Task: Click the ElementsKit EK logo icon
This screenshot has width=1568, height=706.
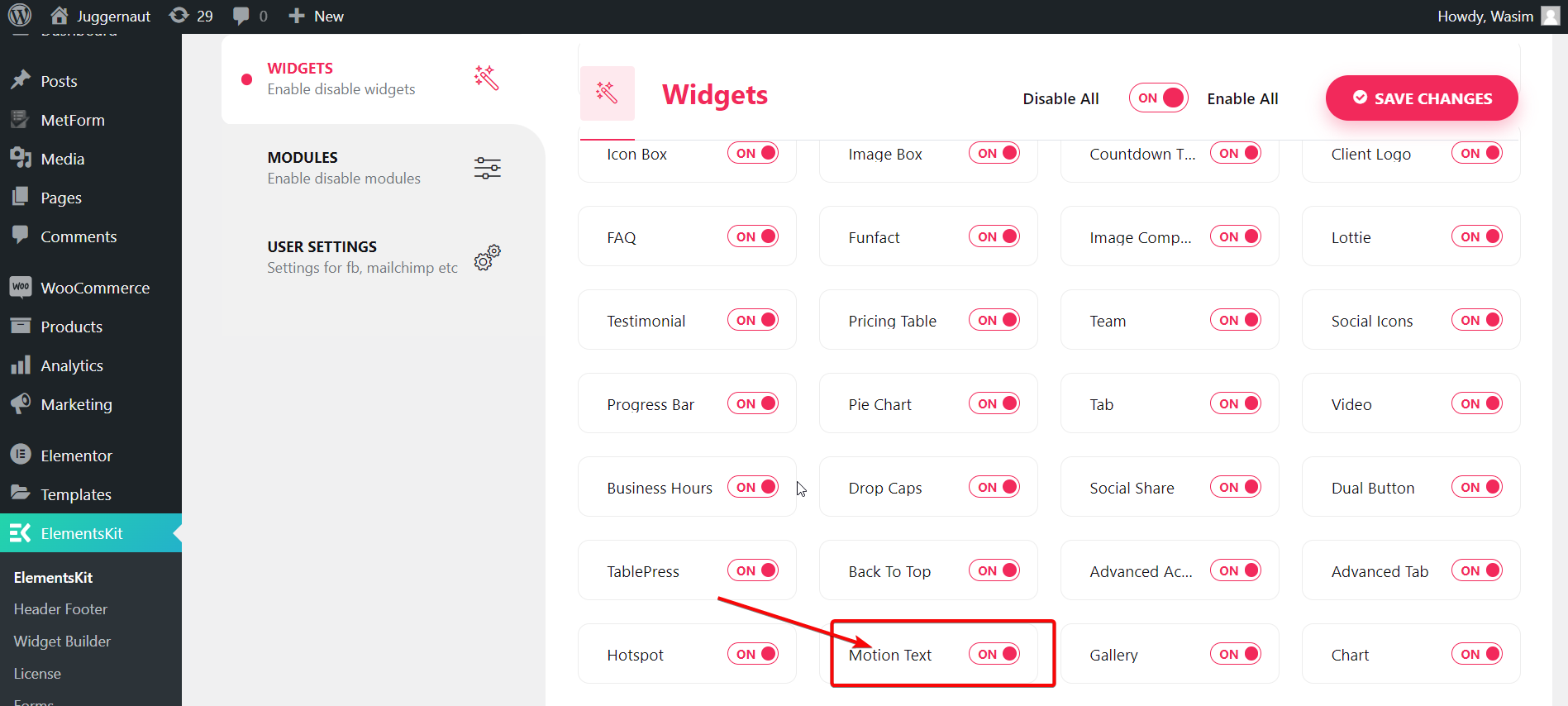Action: click(x=21, y=532)
